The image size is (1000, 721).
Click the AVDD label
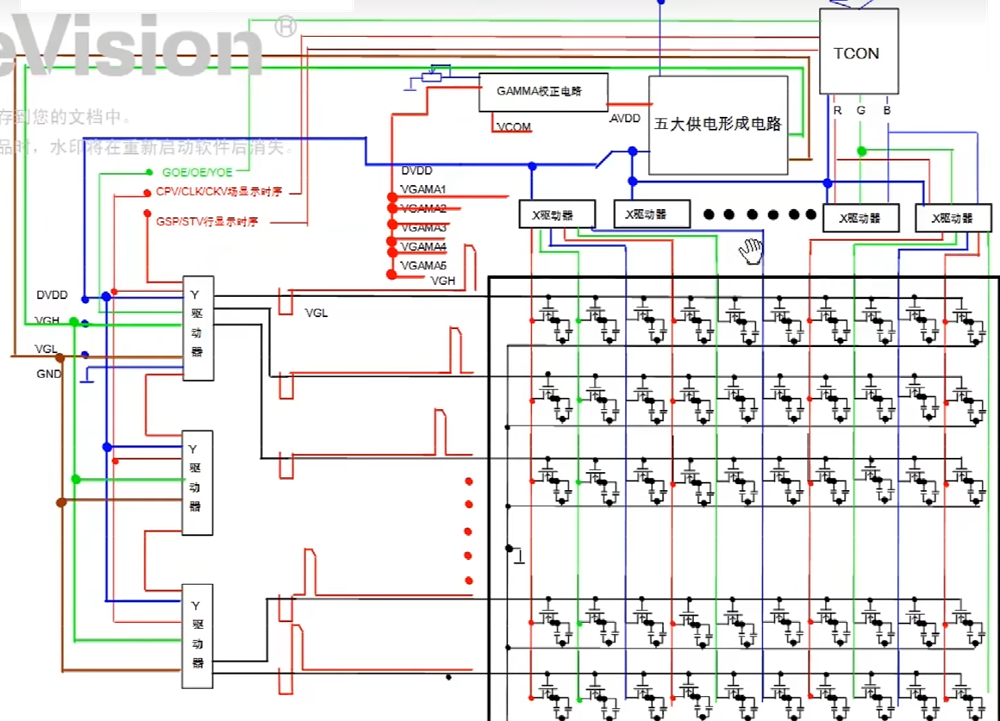[624, 119]
